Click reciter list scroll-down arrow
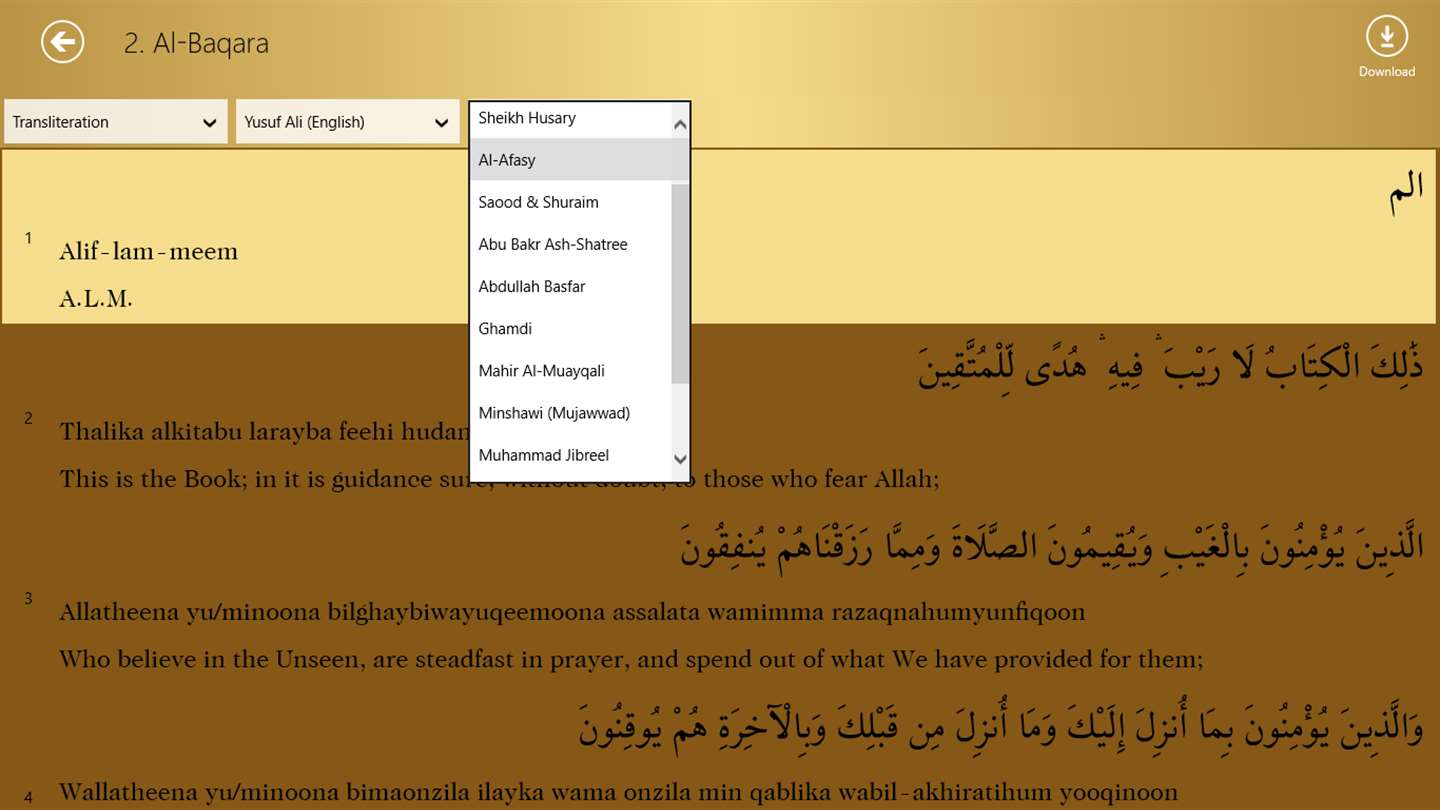This screenshot has height=810, width=1440. 680,459
